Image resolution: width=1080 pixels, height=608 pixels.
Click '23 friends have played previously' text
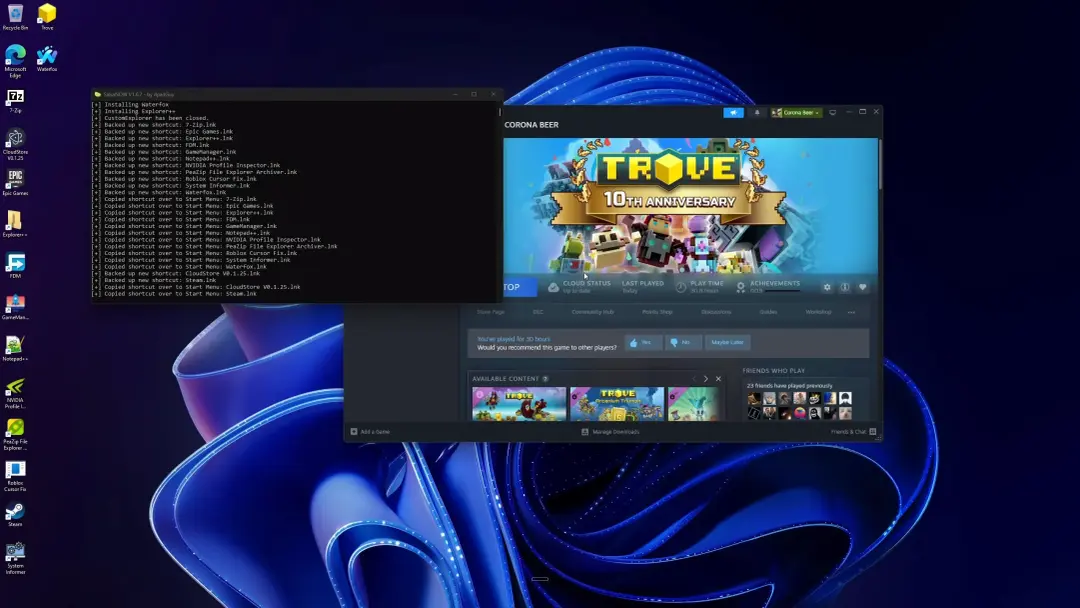click(x=789, y=386)
